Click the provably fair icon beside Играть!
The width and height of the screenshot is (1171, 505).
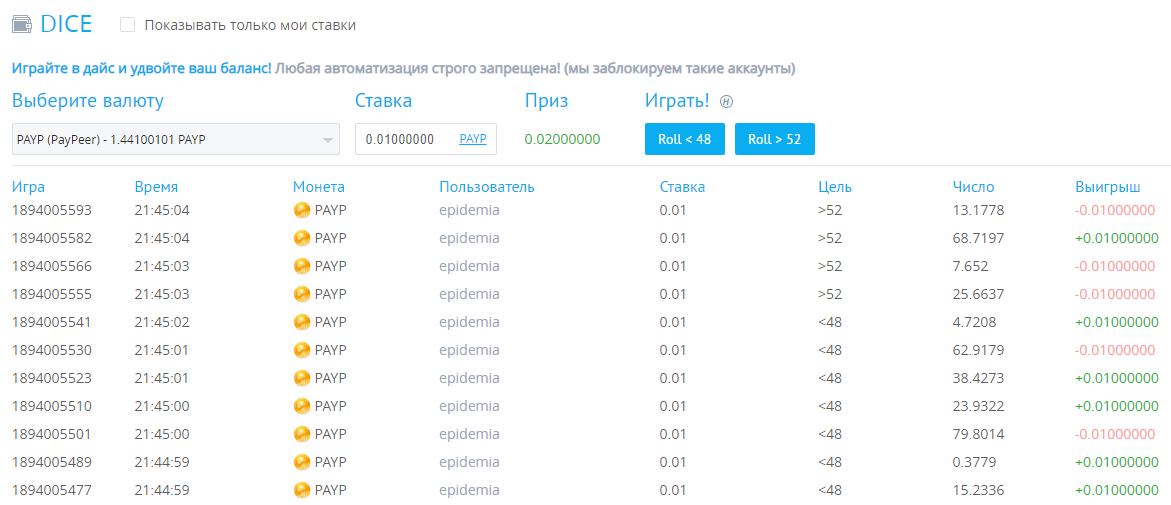tap(724, 102)
